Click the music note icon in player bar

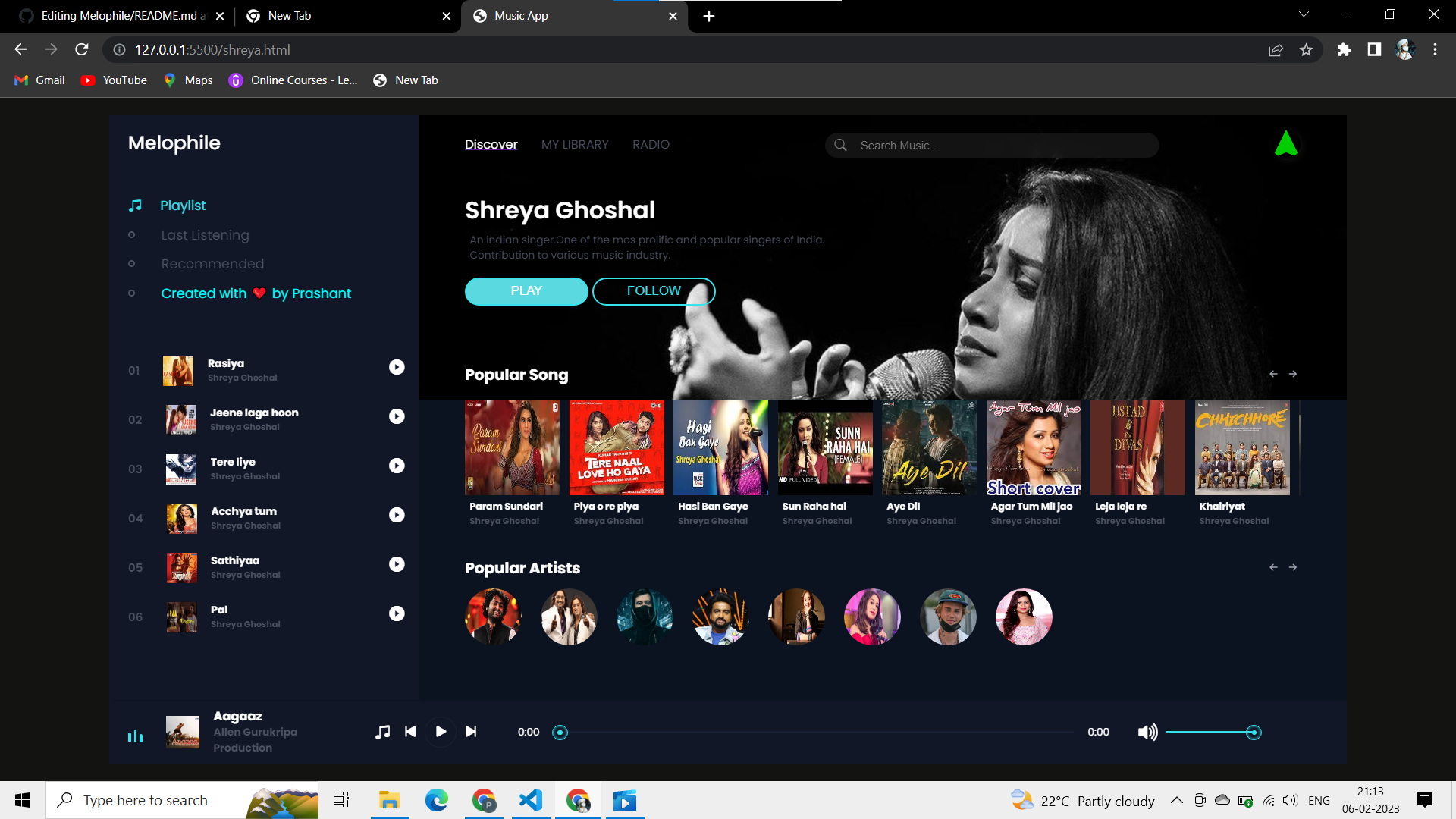[x=383, y=732]
